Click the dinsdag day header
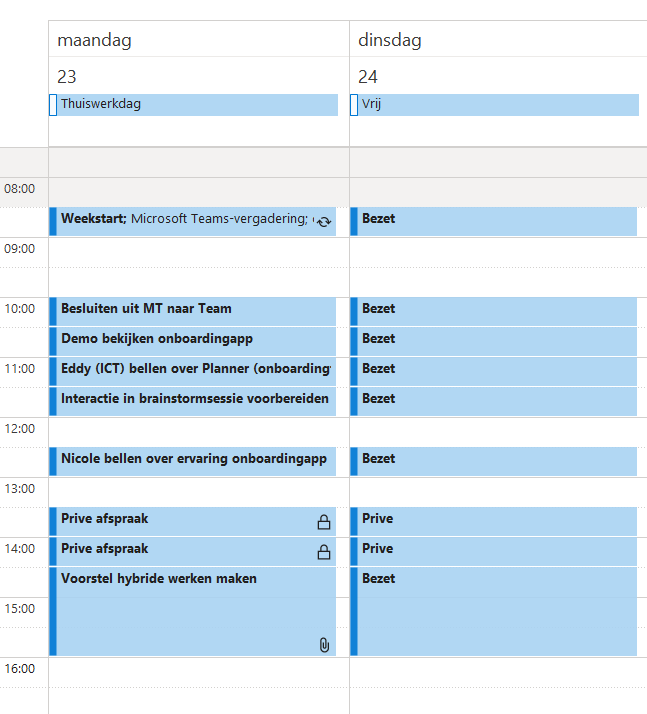This screenshot has width=647, height=714. point(390,40)
